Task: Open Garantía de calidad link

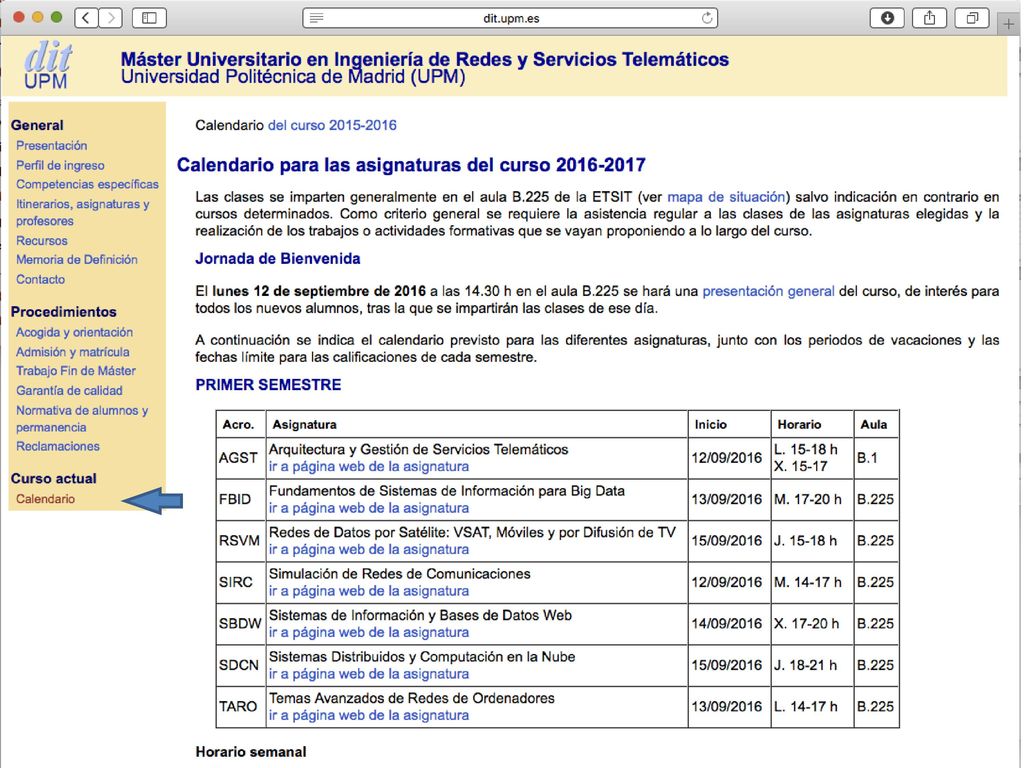Action: tap(69, 391)
